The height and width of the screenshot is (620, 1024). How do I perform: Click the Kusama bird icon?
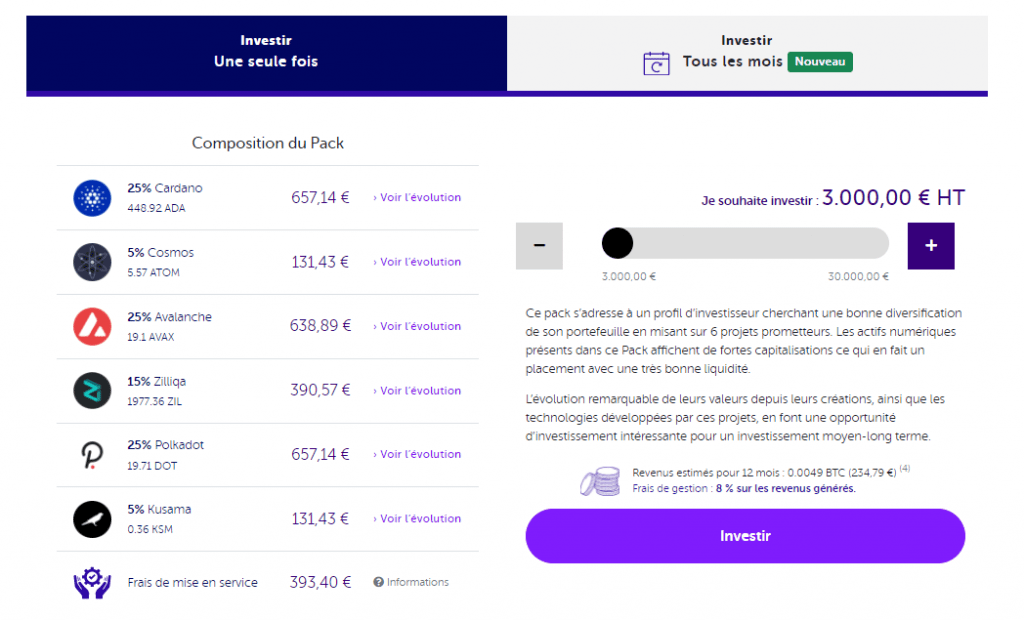[92, 519]
